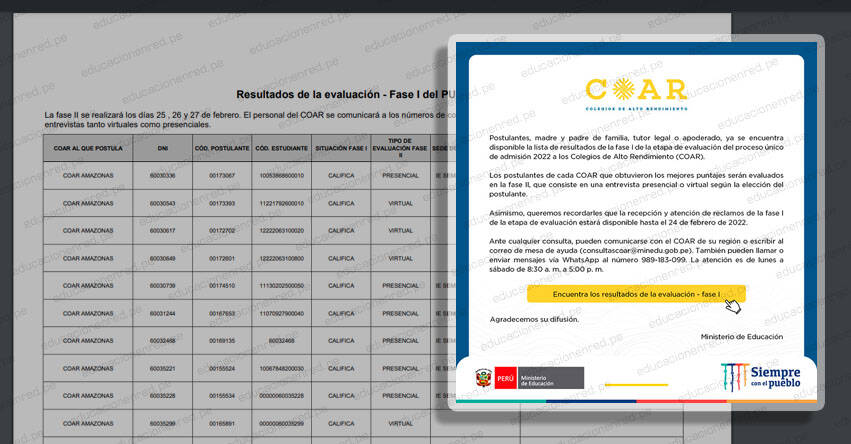Click the popup paragraph starting 'Postulantes, madre y padre'
The image size is (851, 444).
click(x=636, y=147)
